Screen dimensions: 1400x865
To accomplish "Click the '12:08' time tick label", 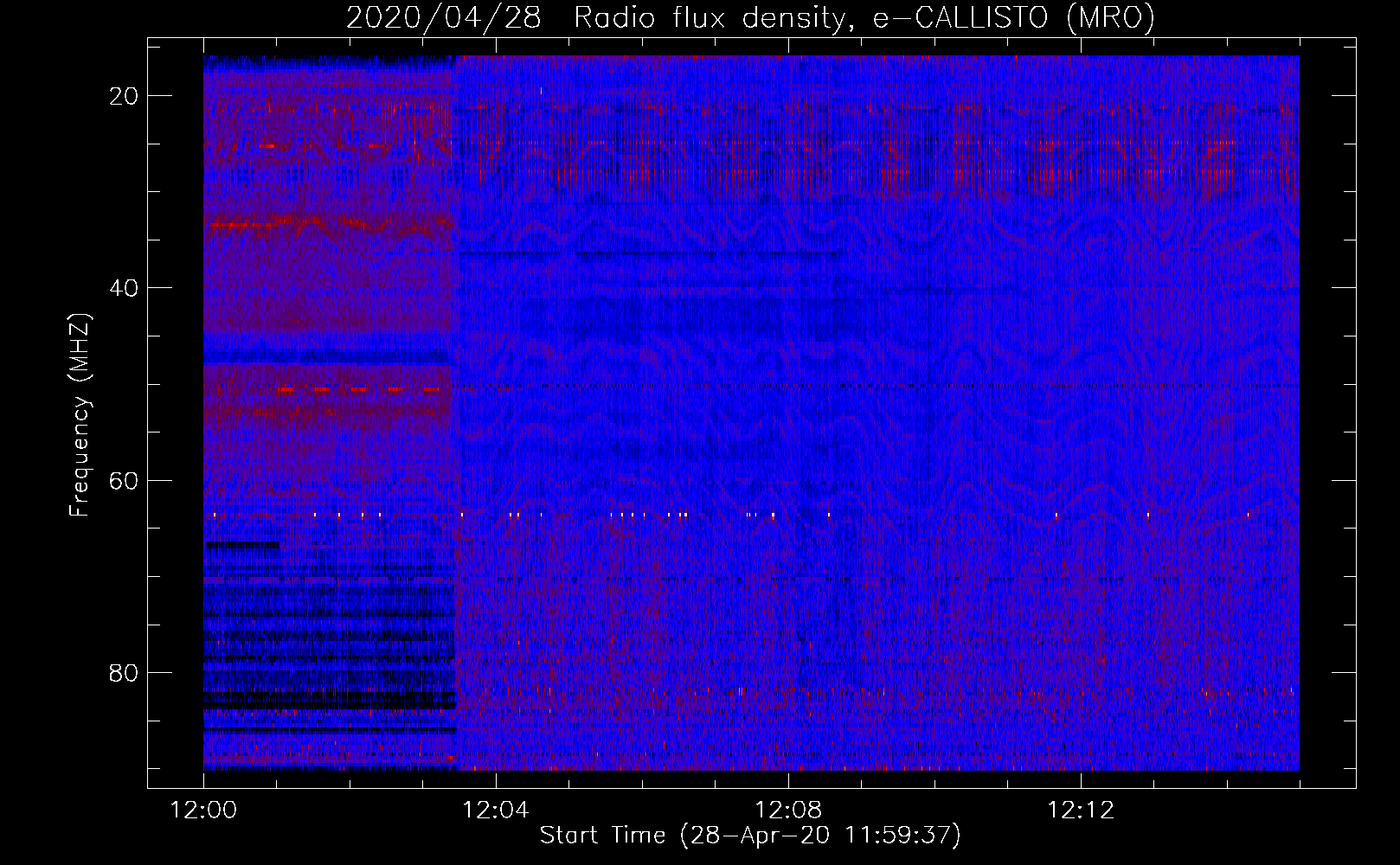I will [787, 811].
